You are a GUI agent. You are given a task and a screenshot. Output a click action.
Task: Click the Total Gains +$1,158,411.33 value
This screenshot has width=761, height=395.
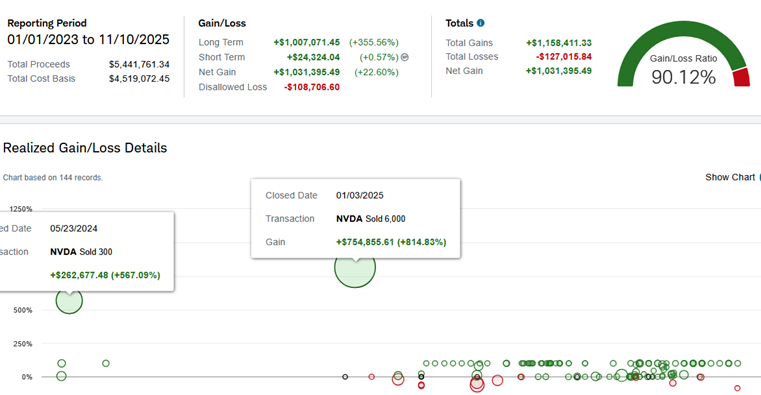559,43
